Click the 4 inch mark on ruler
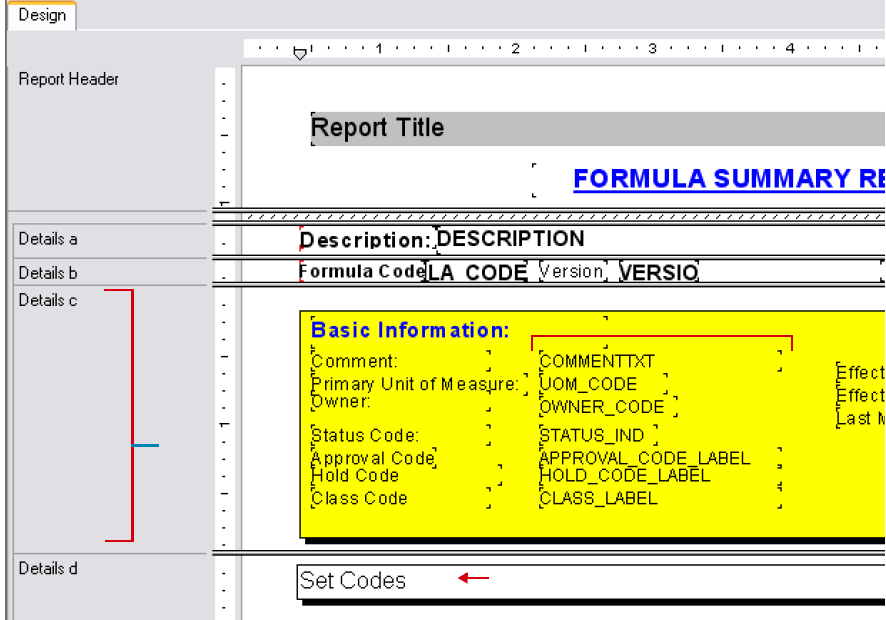Image resolution: width=886 pixels, height=620 pixels. tap(790, 49)
